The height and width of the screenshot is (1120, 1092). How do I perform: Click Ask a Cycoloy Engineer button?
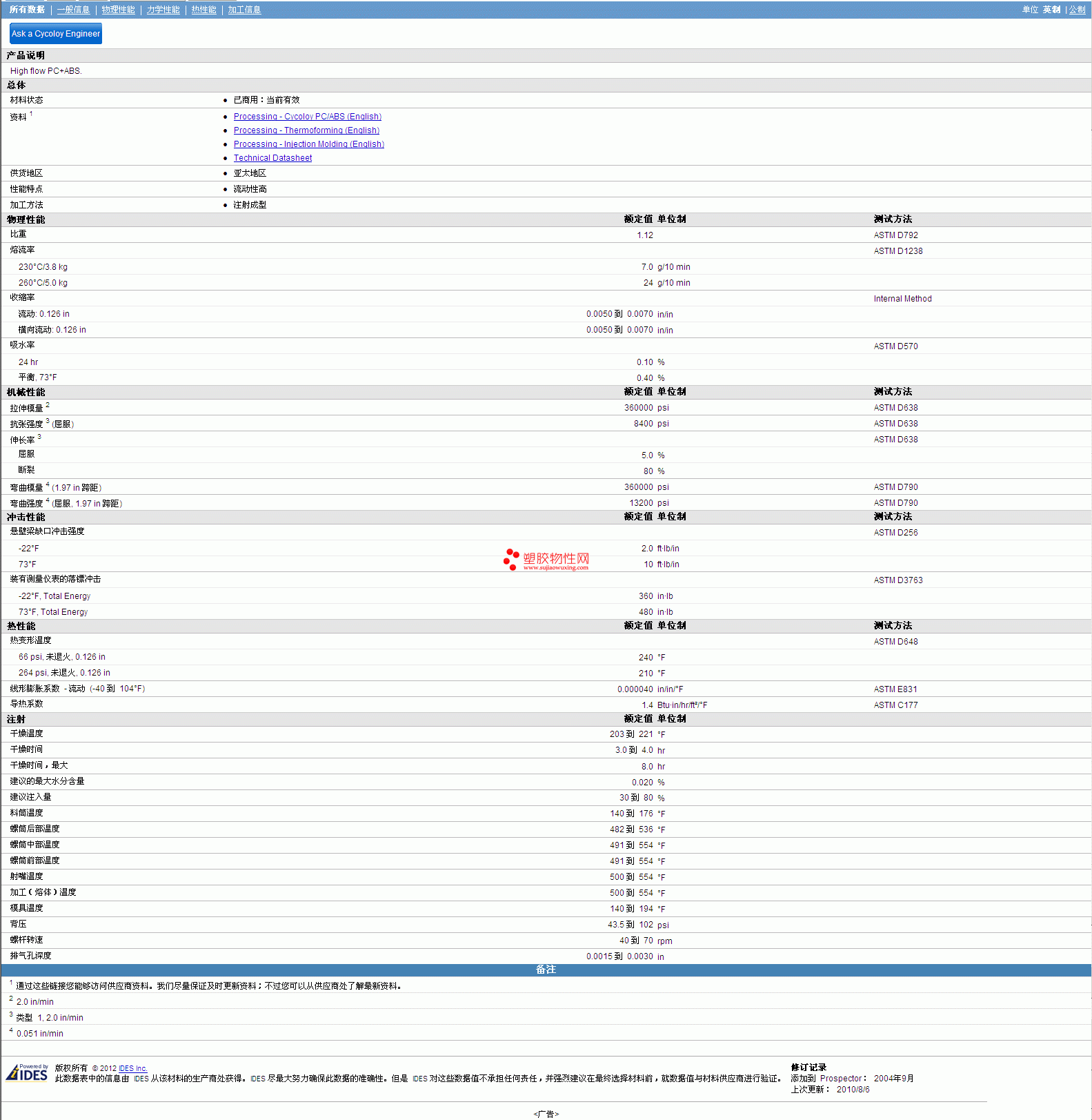pyautogui.click(x=56, y=33)
